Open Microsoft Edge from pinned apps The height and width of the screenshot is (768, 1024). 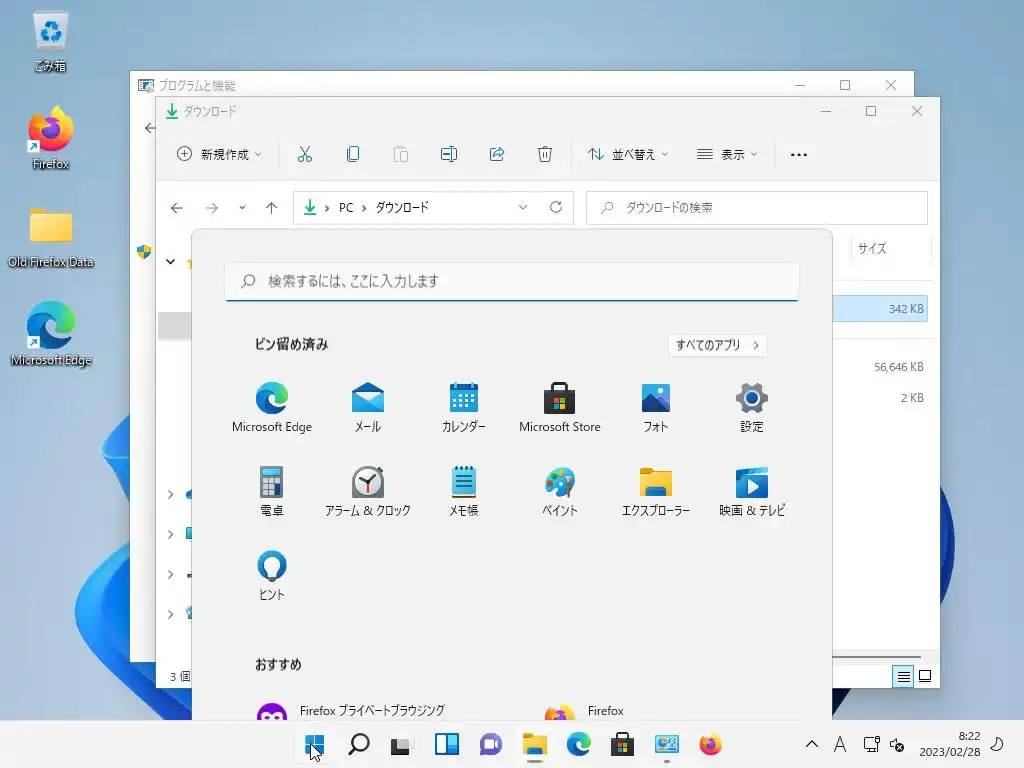click(x=272, y=408)
